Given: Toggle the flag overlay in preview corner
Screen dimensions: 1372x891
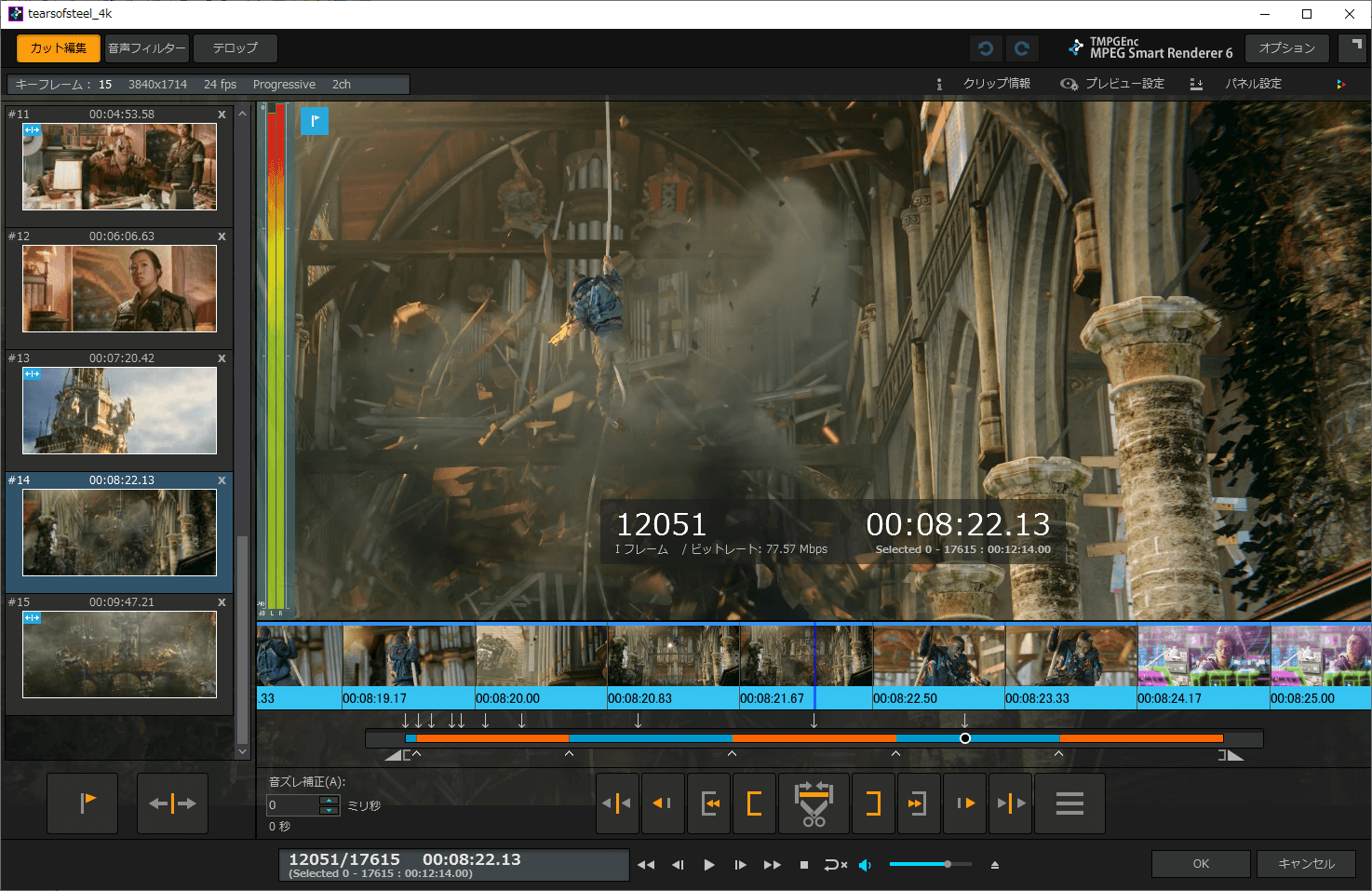Looking at the screenshot, I should coord(315,121).
